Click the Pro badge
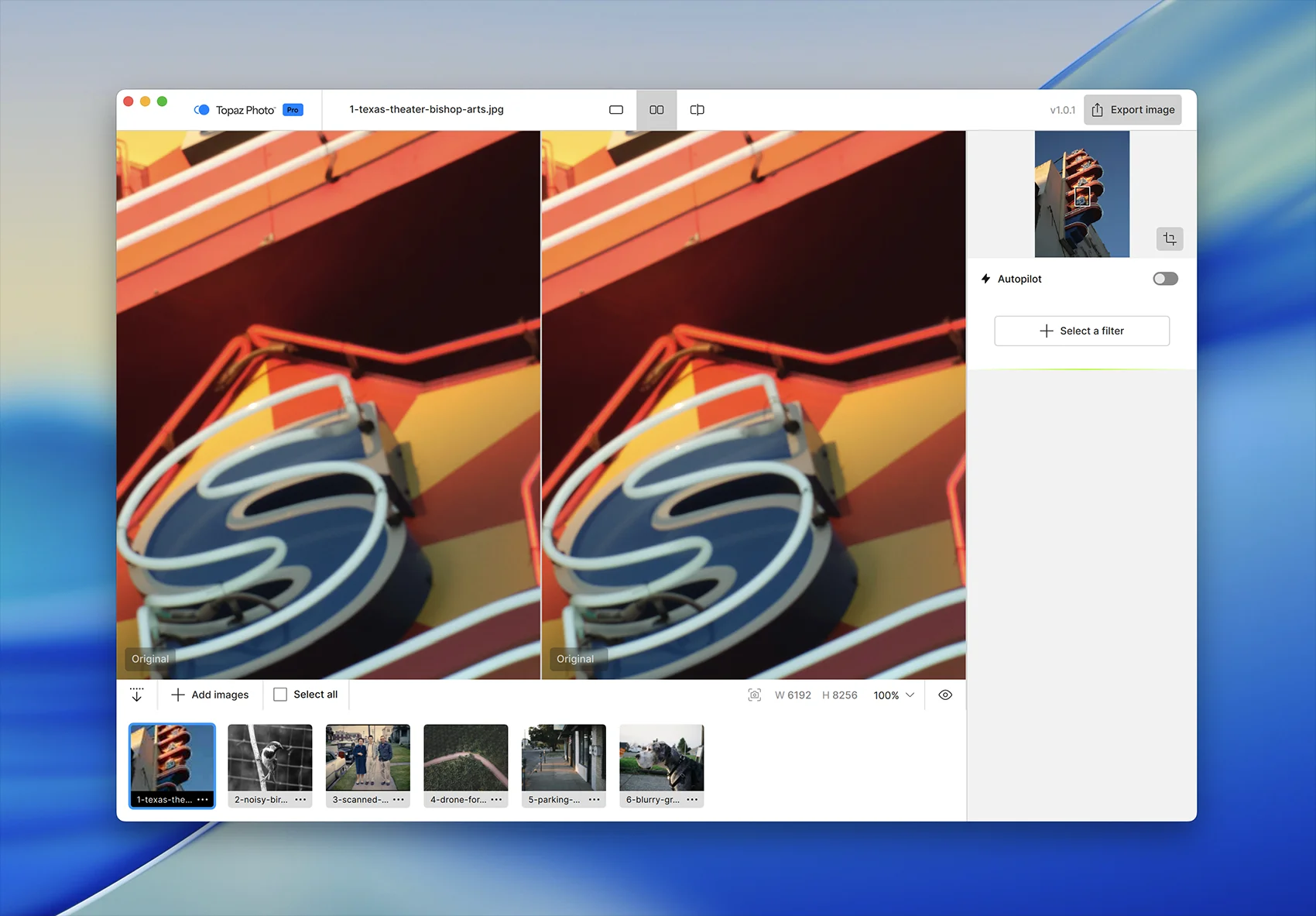This screenshot has width=1316, height=916. coord(293,110)
